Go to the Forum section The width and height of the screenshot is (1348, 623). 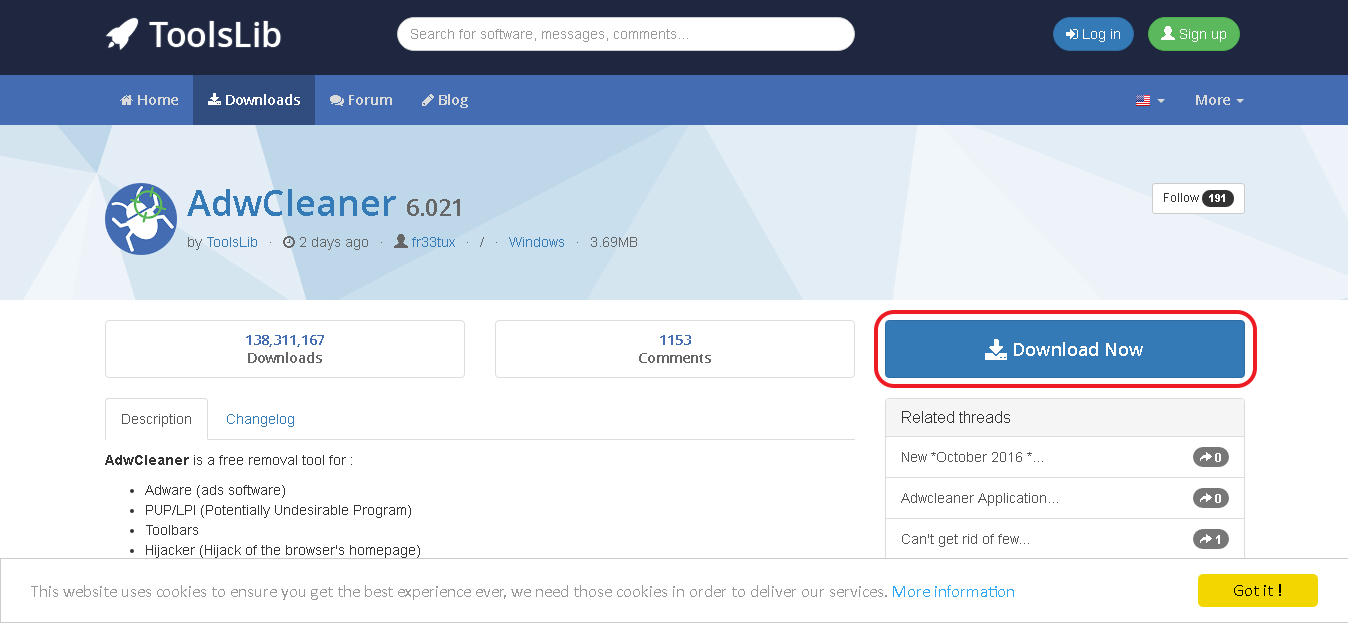(x=361, y=100)
